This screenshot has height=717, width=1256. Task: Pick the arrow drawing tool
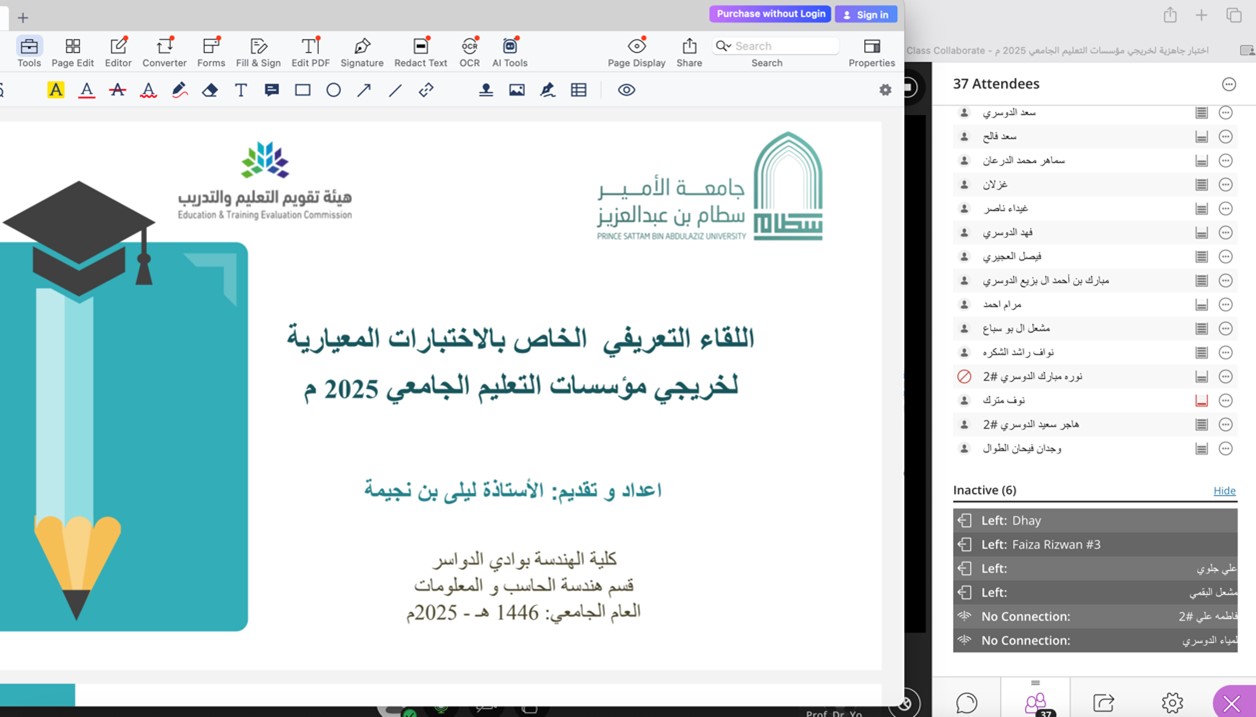pyautogui.click(x=364, y=90)
